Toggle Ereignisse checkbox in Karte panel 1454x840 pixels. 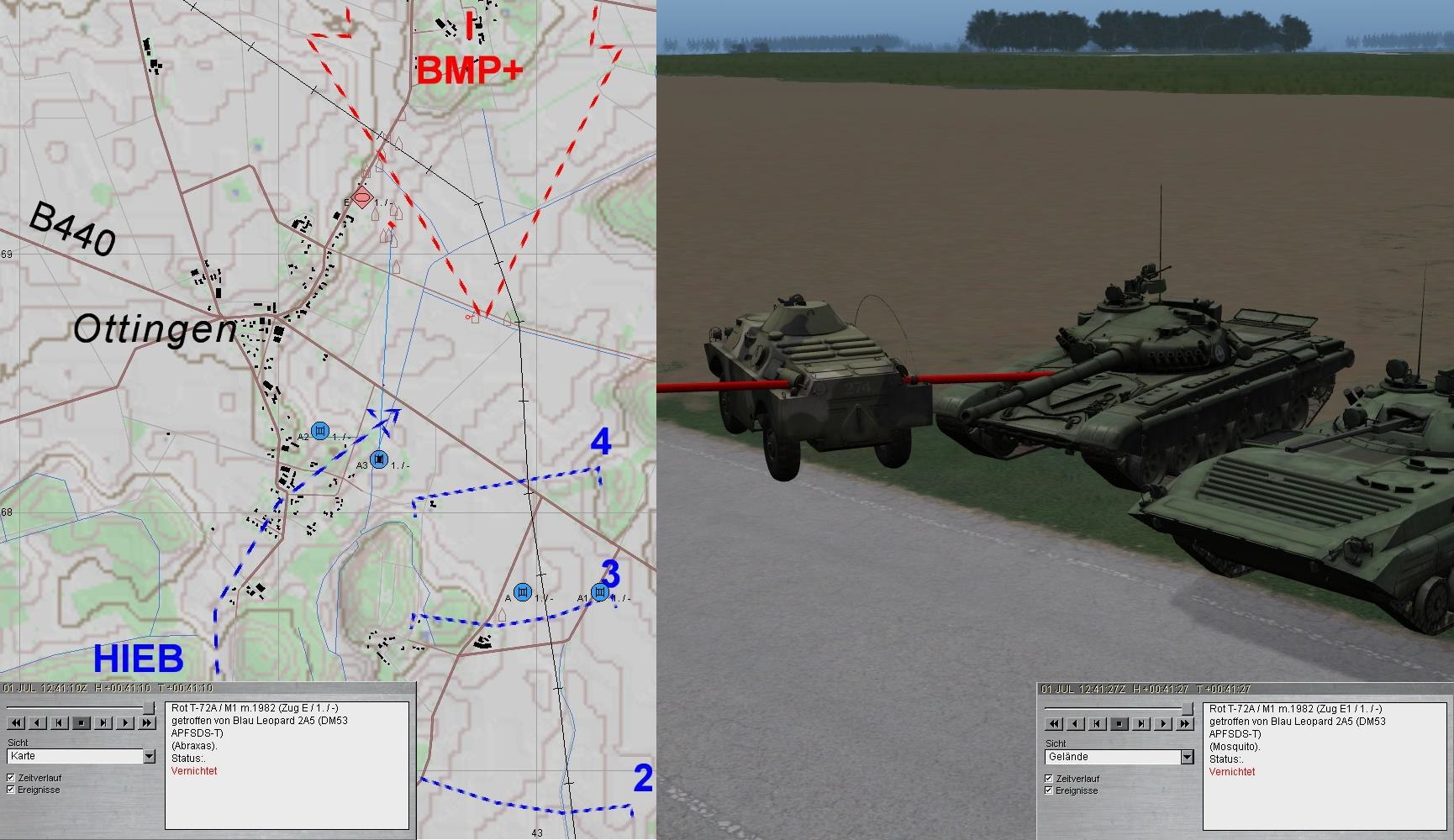[x=11, y=790]
